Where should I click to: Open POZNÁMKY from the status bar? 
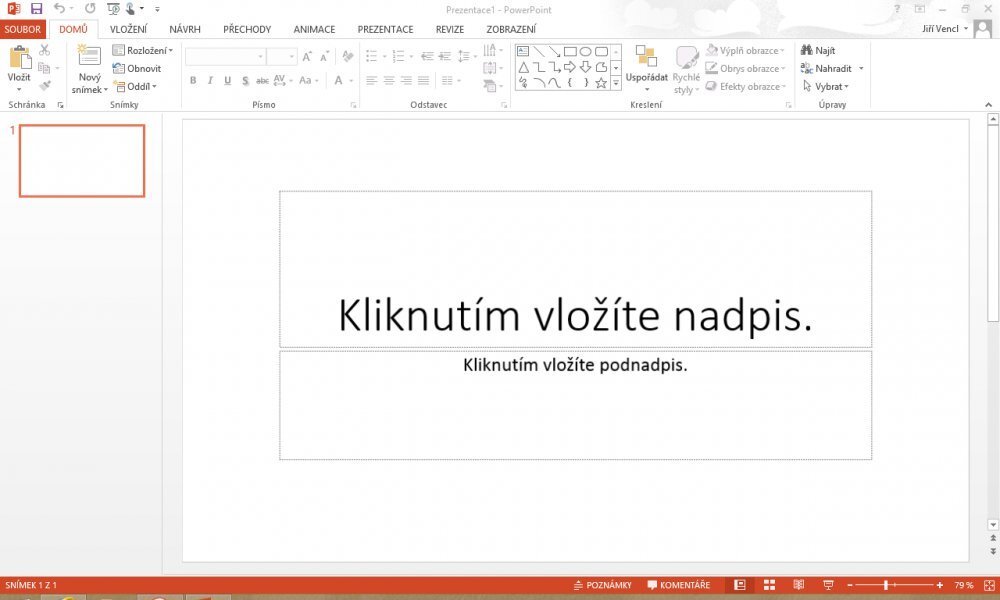(607, 585)
